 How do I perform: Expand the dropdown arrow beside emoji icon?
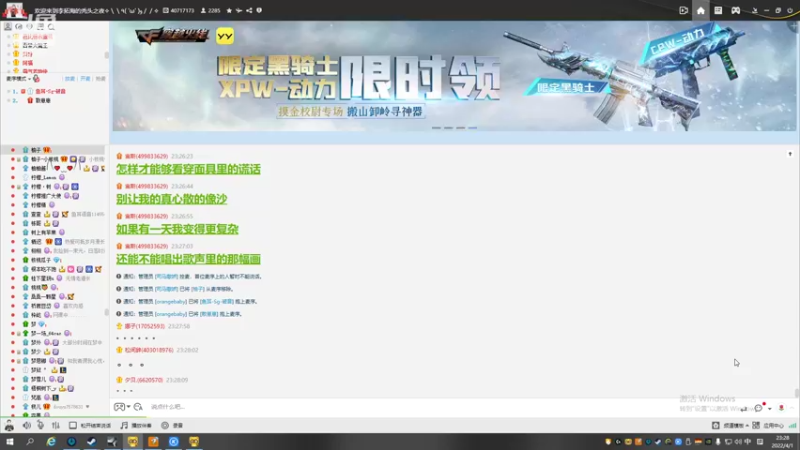click(129, 407)
